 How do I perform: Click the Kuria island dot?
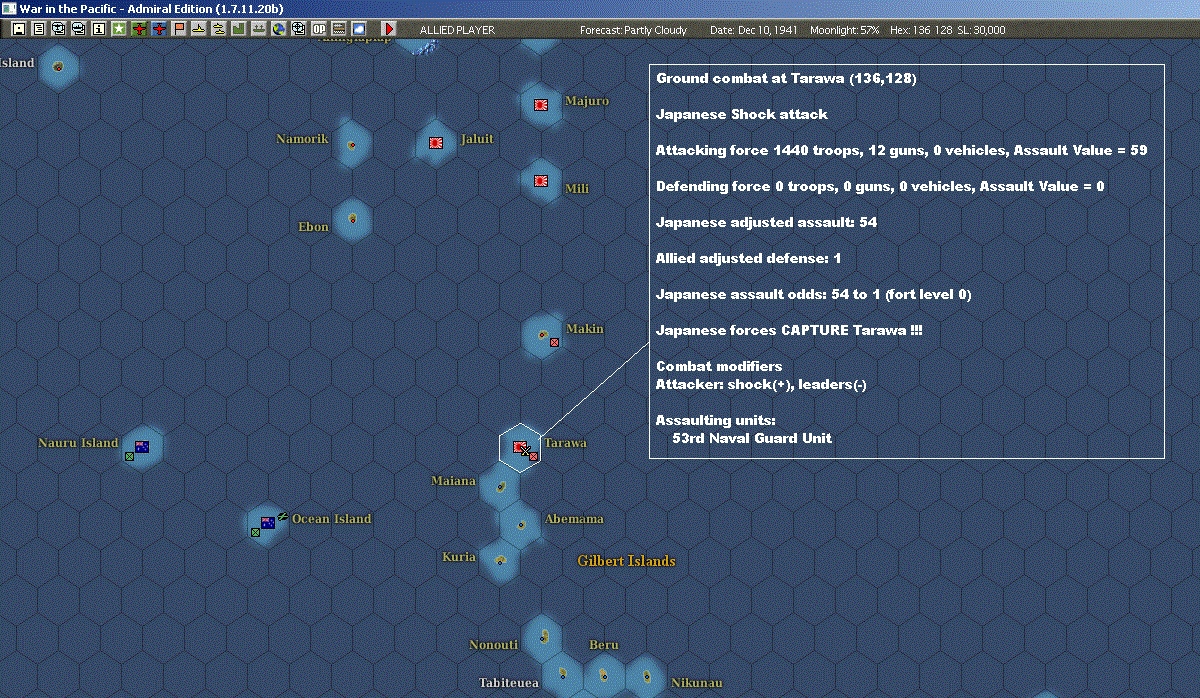point(500,560)
